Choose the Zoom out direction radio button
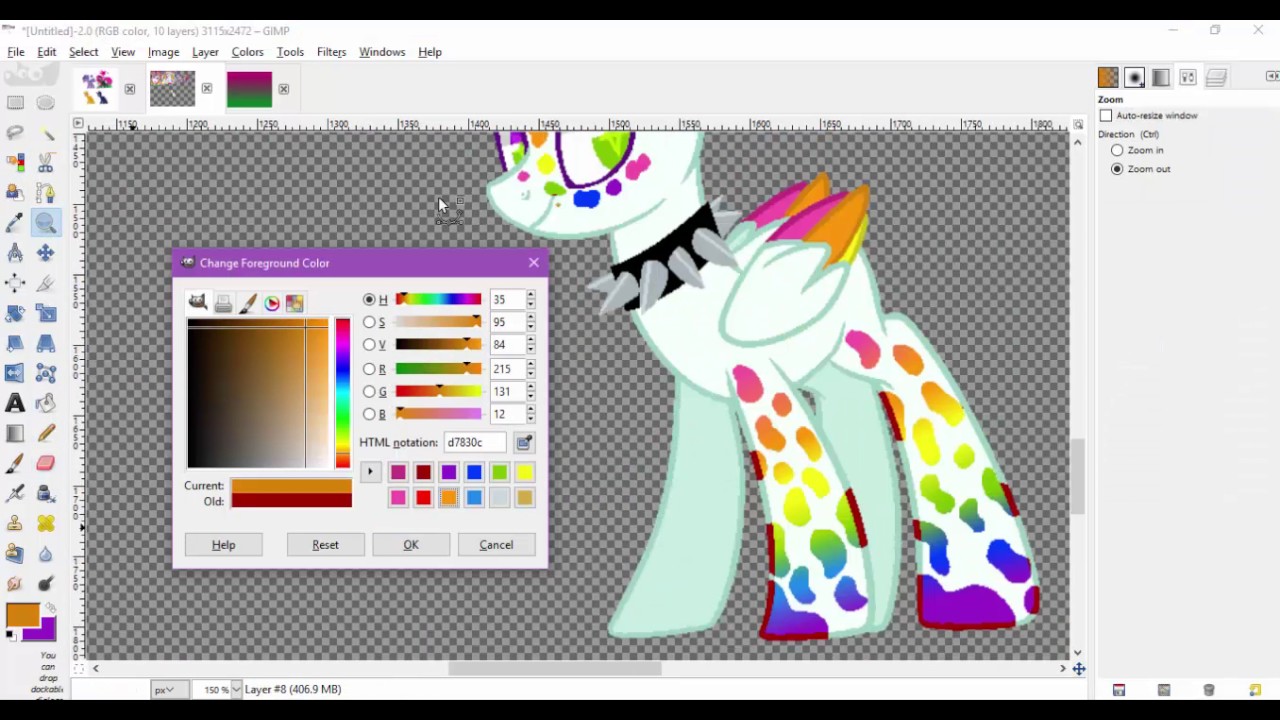Image resolution: width=1280 pixels, height=720 pixels. coord(1117,169)
